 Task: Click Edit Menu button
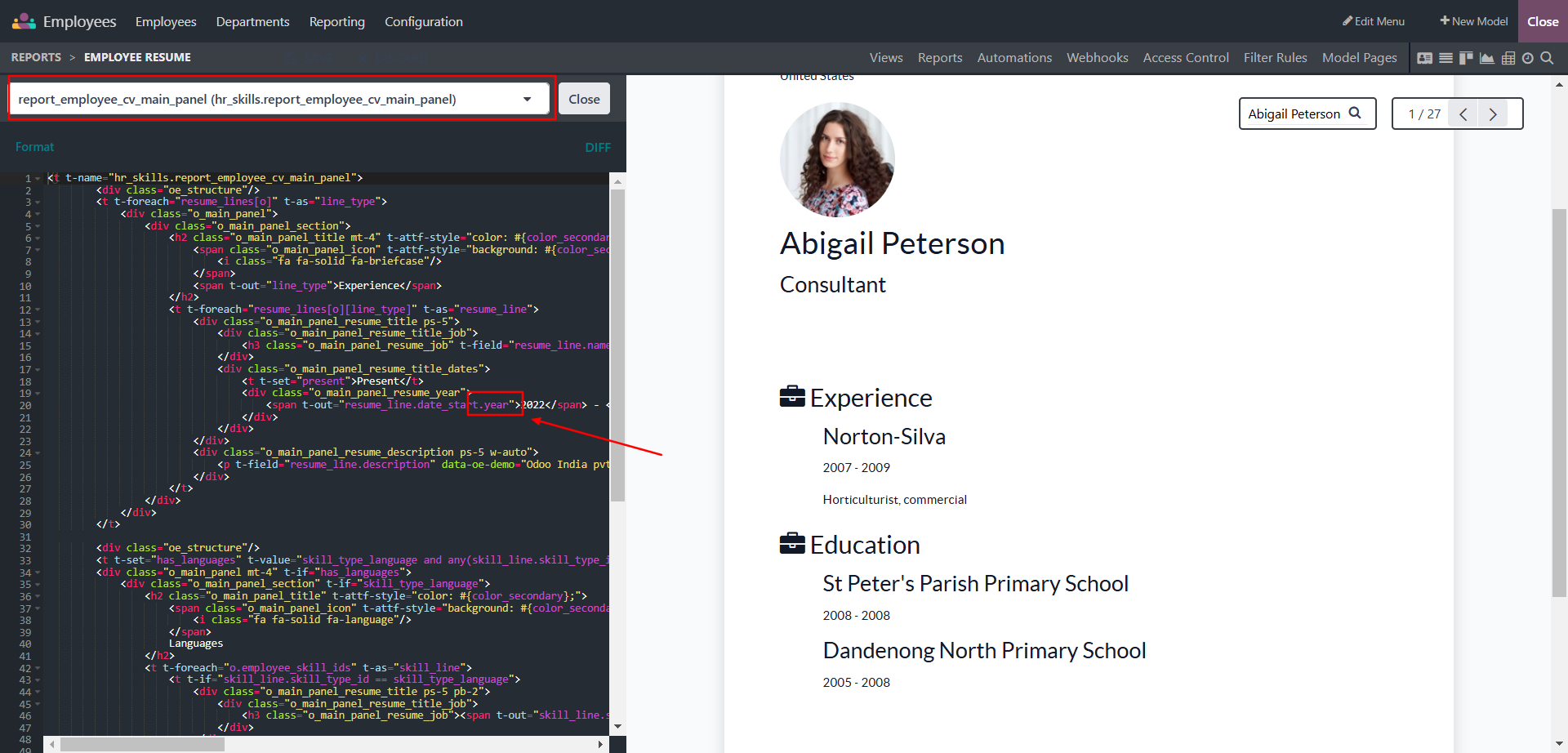coord(1374,21)
